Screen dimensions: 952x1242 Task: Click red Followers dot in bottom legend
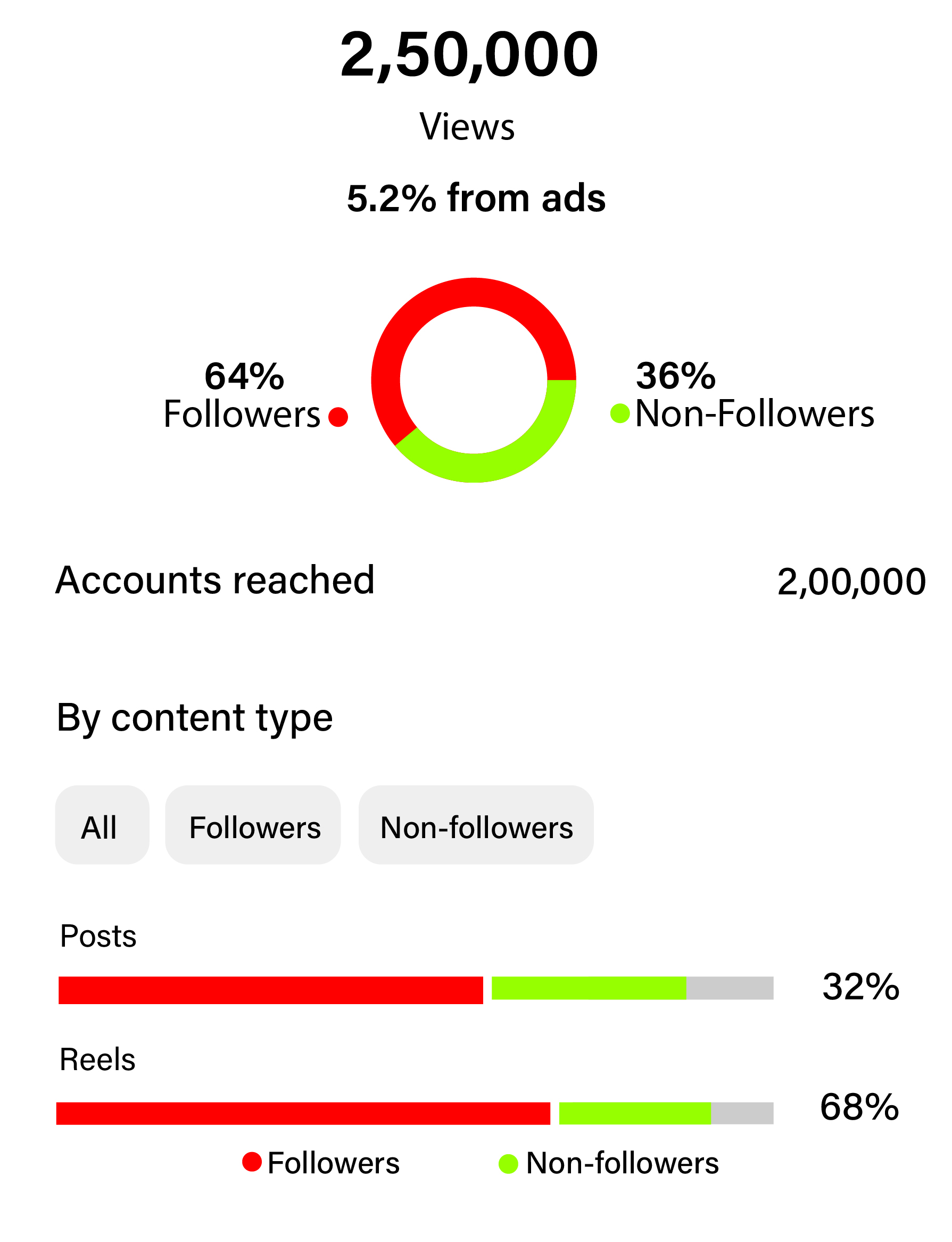click(252, 1161)
